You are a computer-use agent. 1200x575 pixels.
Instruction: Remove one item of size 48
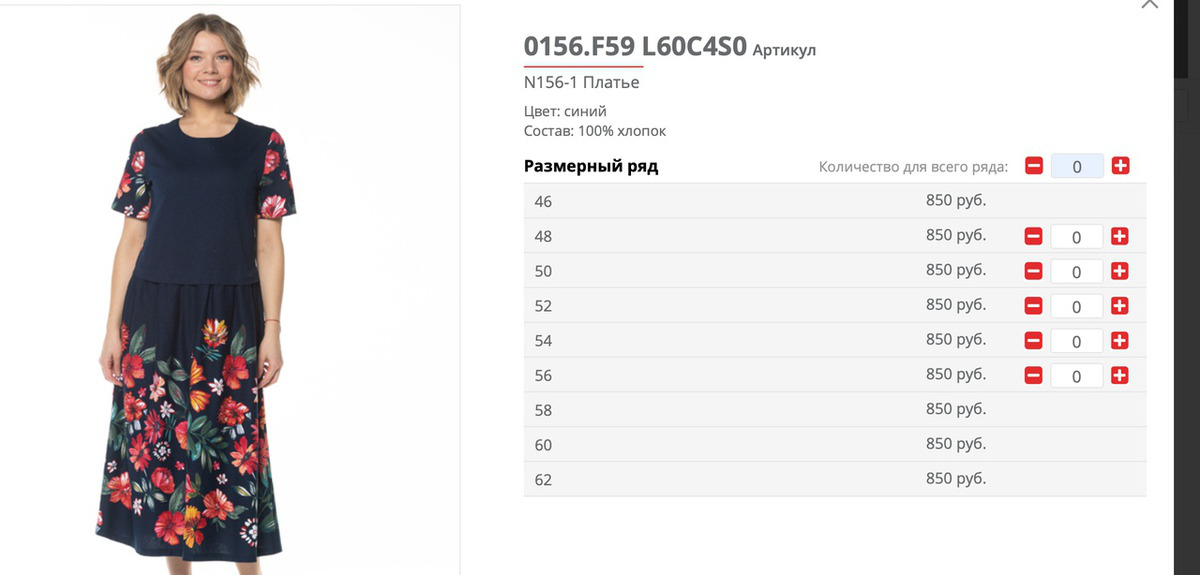click(1034, 237)
